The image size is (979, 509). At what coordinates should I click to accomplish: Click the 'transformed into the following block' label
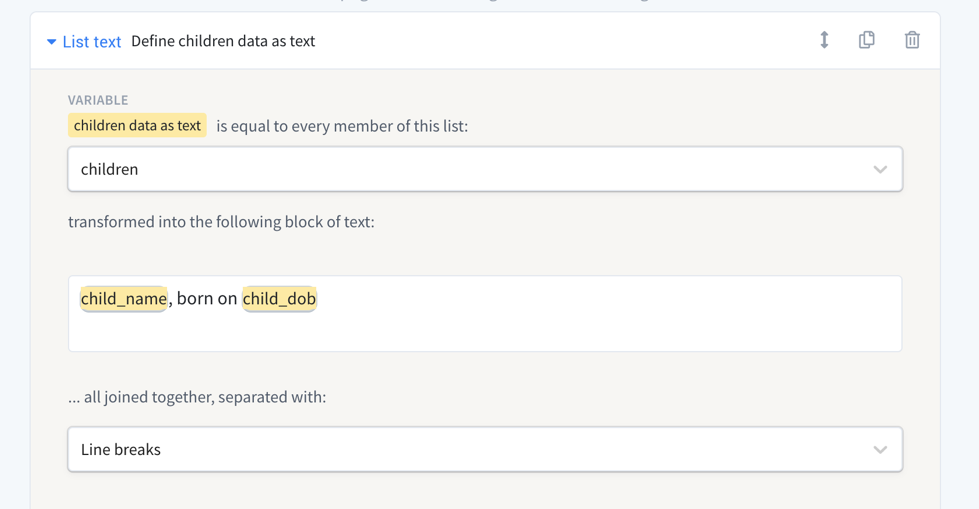pos(221,221)
